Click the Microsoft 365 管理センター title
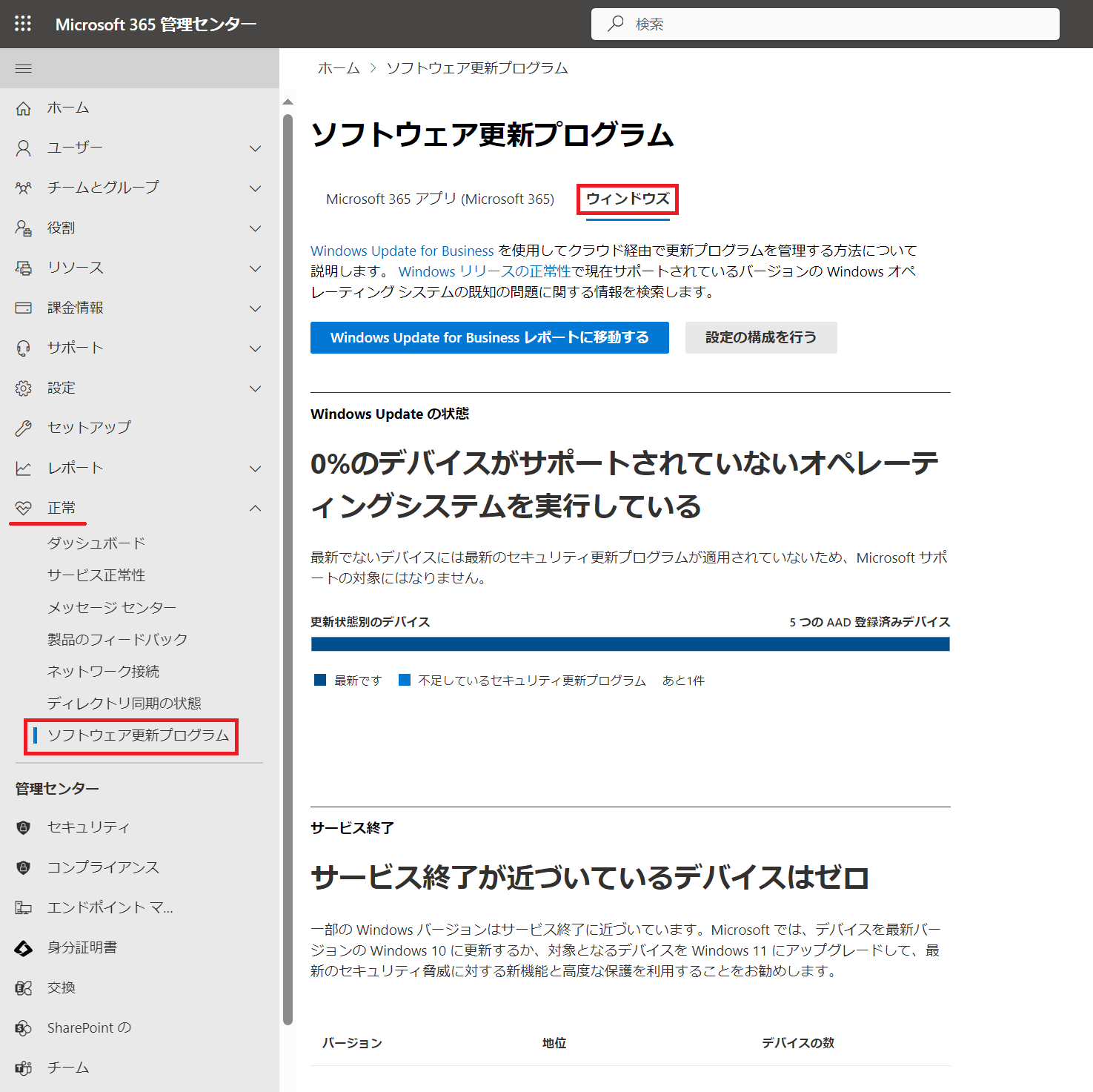 click(x=156, y=24)
